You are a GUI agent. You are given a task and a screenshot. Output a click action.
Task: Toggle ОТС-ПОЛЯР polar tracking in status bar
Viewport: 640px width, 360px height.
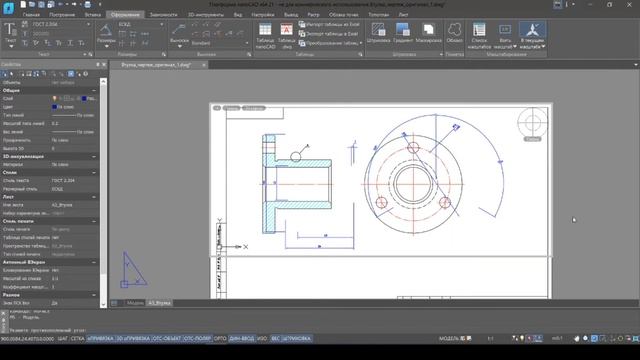point(198,338)
